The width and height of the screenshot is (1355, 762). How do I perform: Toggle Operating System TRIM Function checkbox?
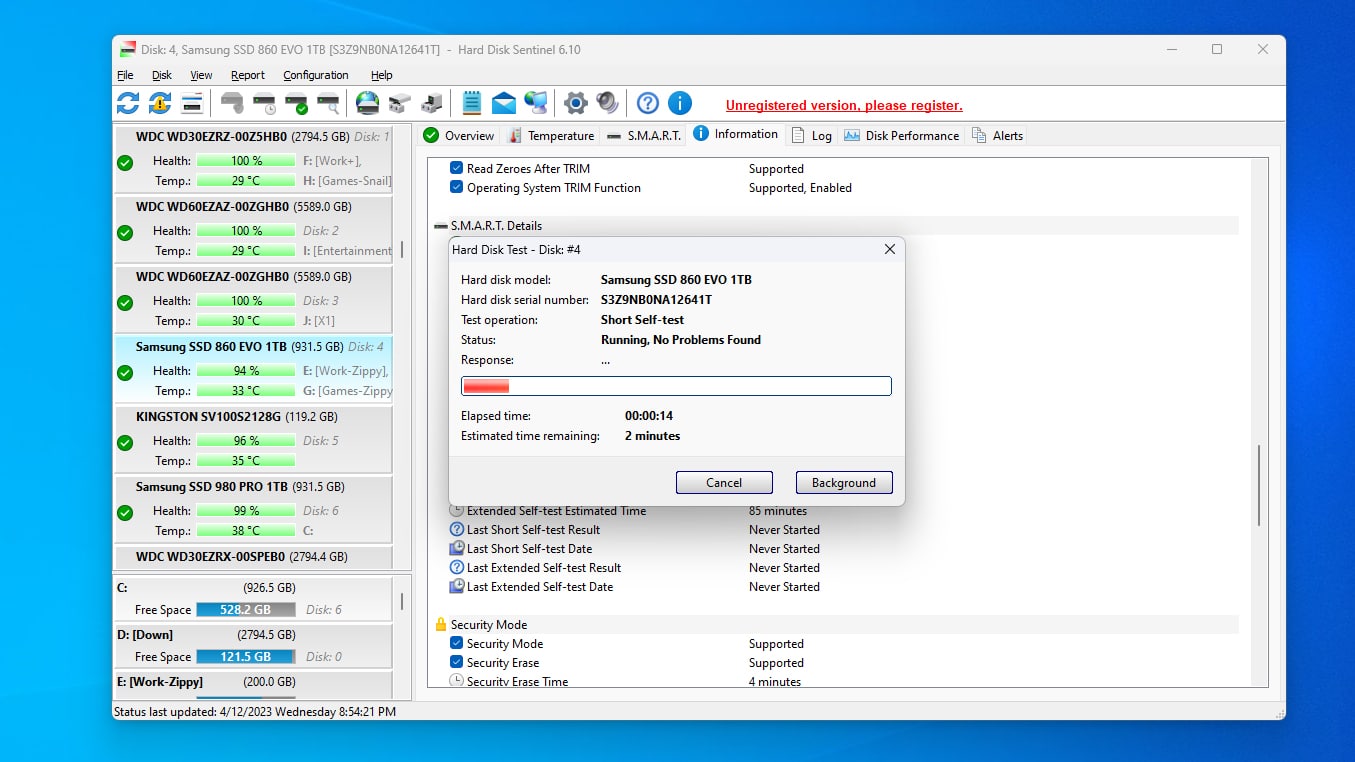coord(457,188)
